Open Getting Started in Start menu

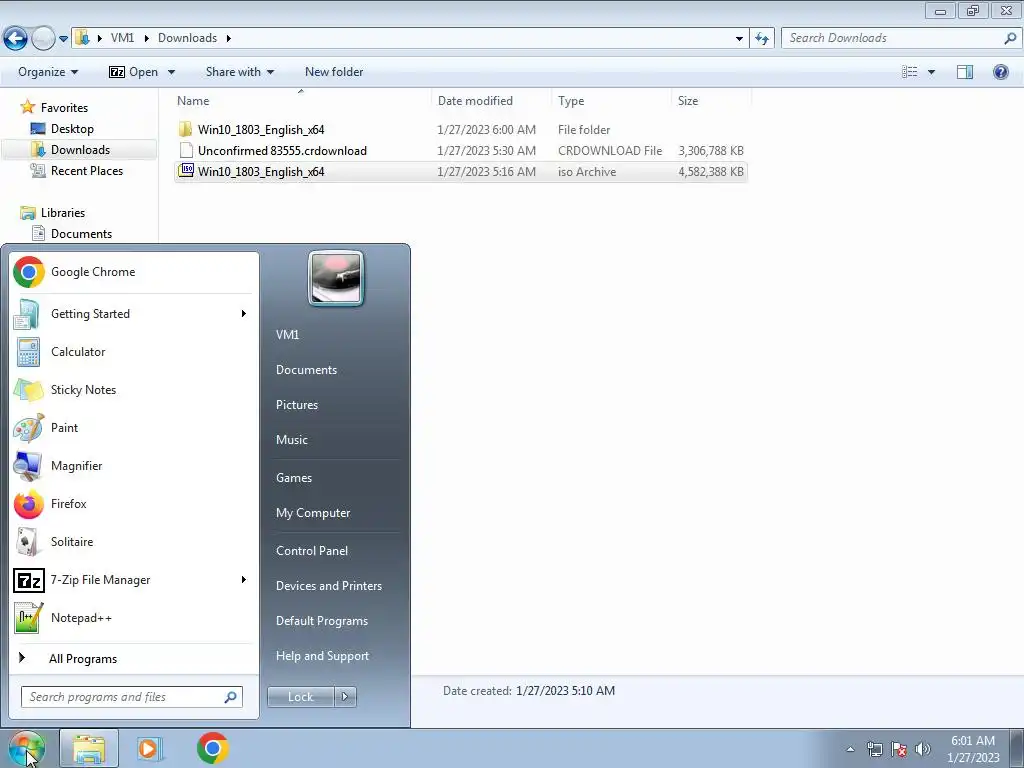pyautogui.click(x=133, y=313)
